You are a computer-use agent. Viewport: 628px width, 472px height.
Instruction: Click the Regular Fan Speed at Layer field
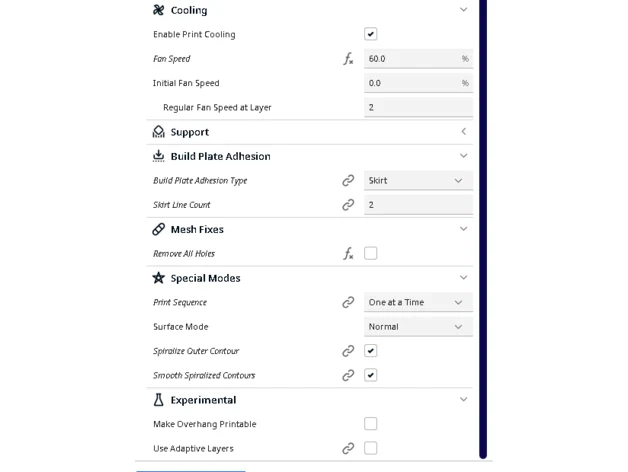pyautogui.click(x=418, y=107)
